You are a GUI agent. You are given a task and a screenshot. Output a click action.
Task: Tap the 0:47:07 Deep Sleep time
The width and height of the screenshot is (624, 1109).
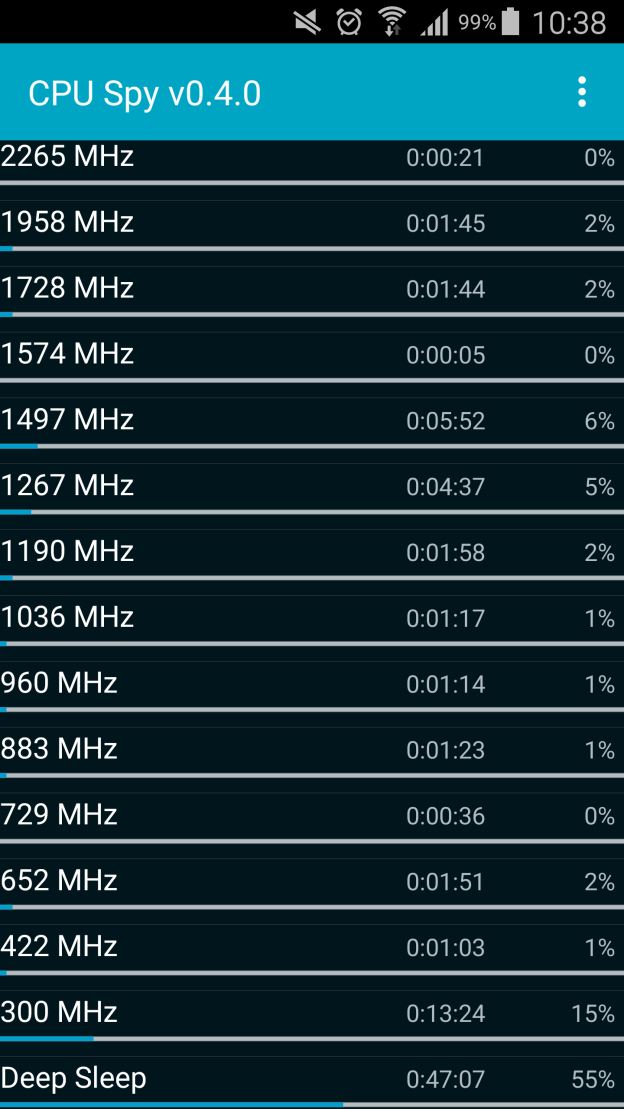[445, 1080]
